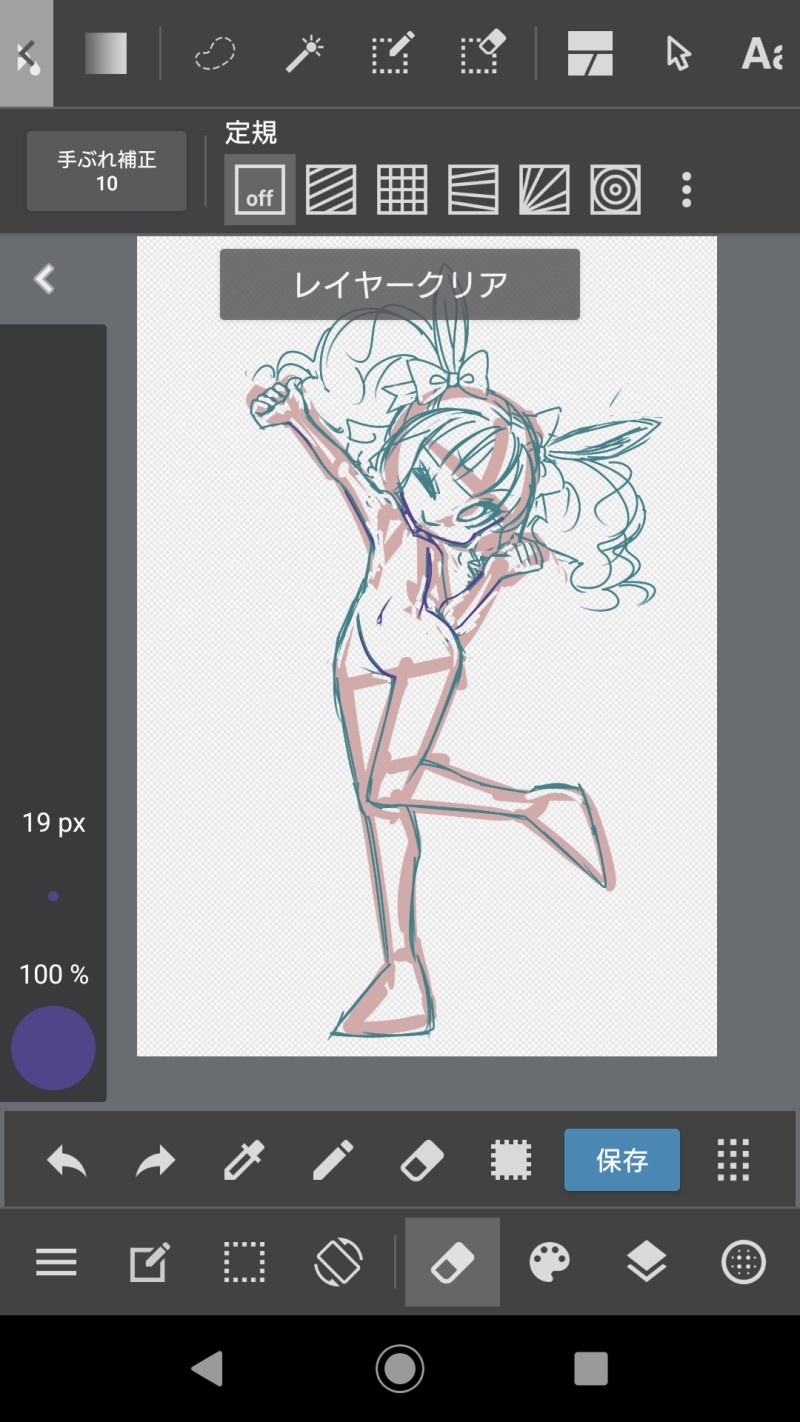Select the panel divide tool
This screenshot has height=1422, width=800.
(x=590, y=53)
